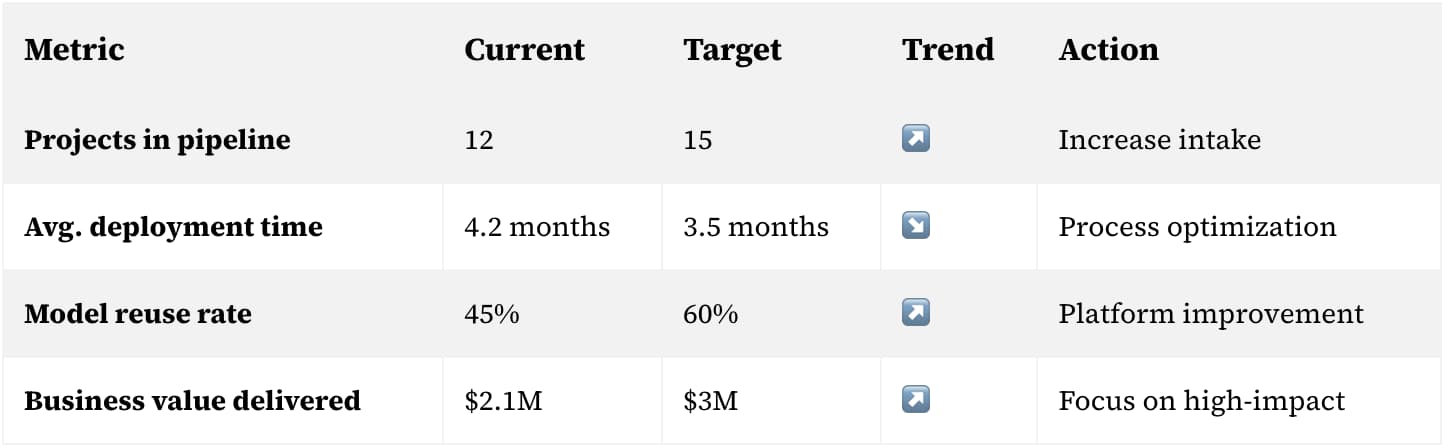This screenshot has height=446, width=1442.
Task: Select the Current column header
Action: [x=525, y=49]
